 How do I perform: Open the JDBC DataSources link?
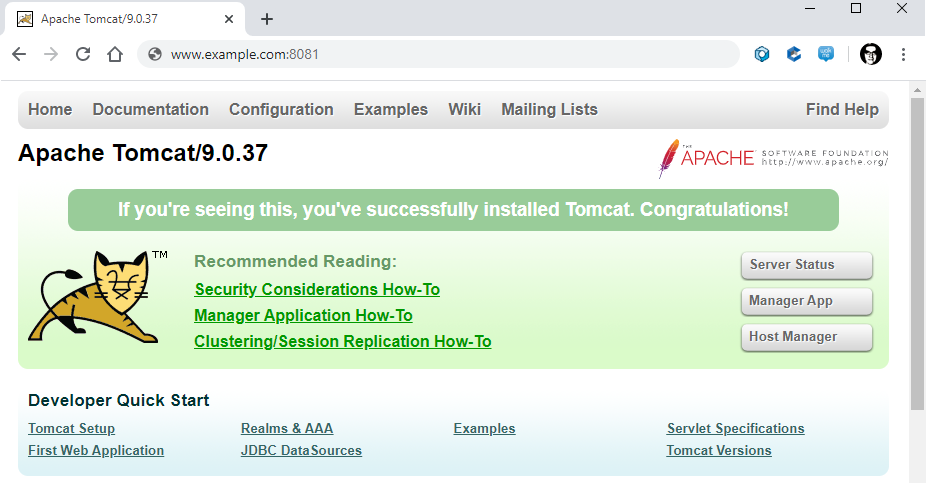(x=301, y=450)
